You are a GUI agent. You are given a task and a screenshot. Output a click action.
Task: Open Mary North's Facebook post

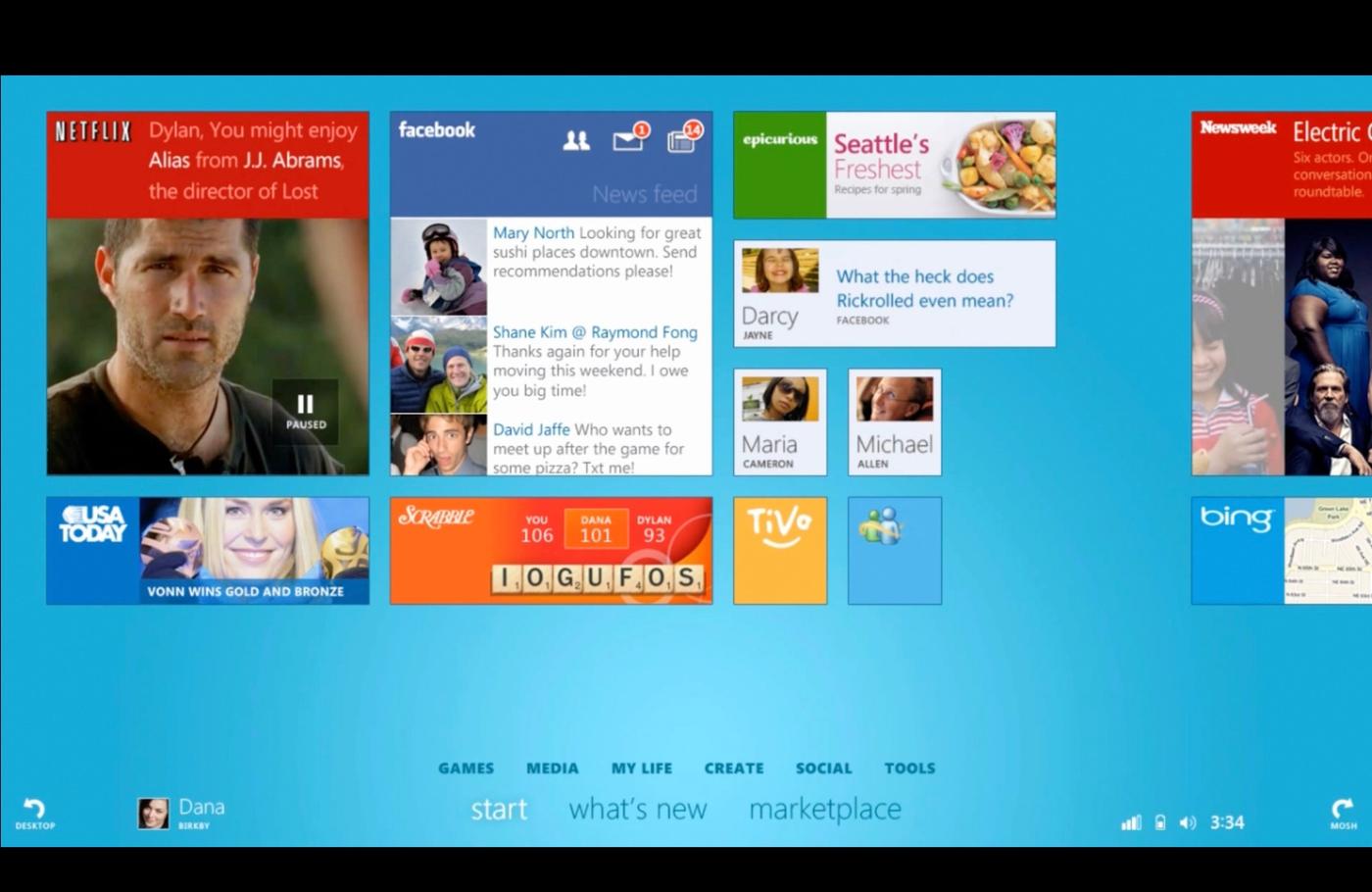tap(598, 252)
